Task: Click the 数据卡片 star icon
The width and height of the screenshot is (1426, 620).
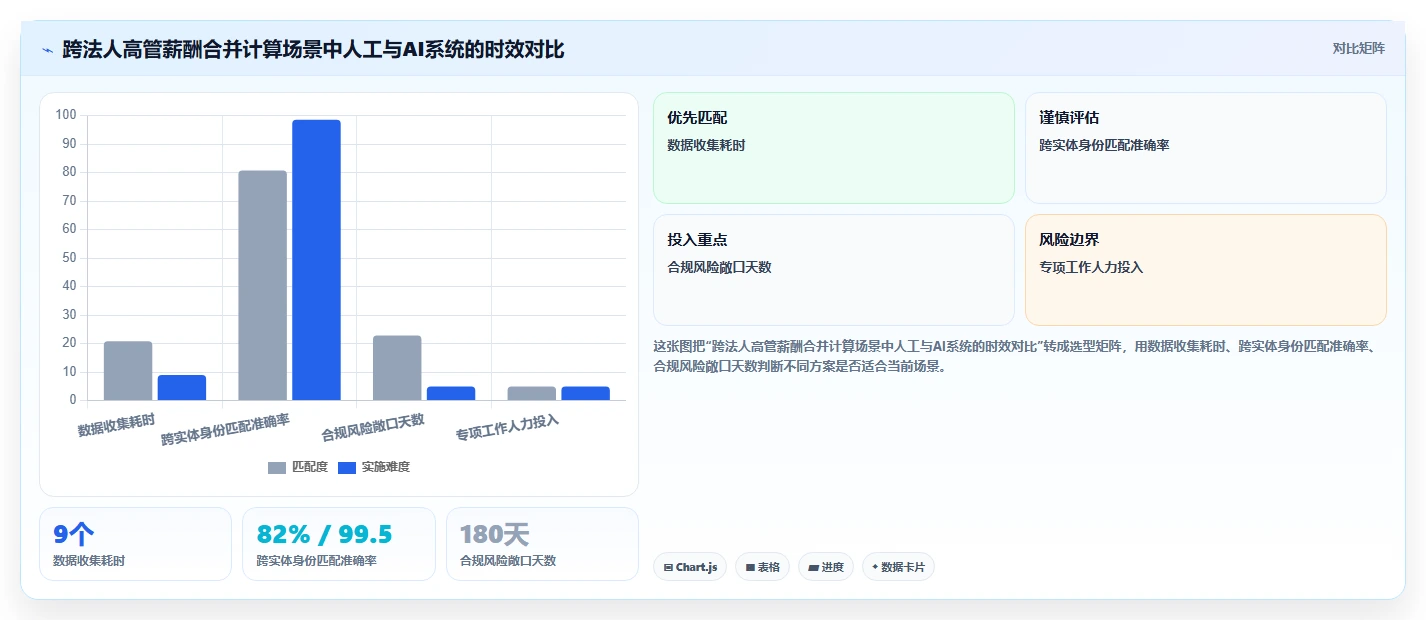Action: pos(875,567)
